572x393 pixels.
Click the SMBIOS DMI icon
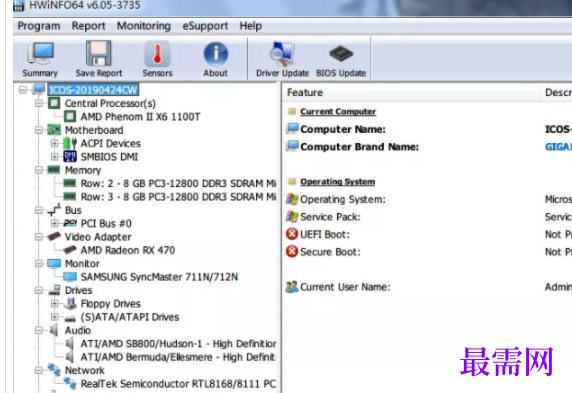point(70,157)
